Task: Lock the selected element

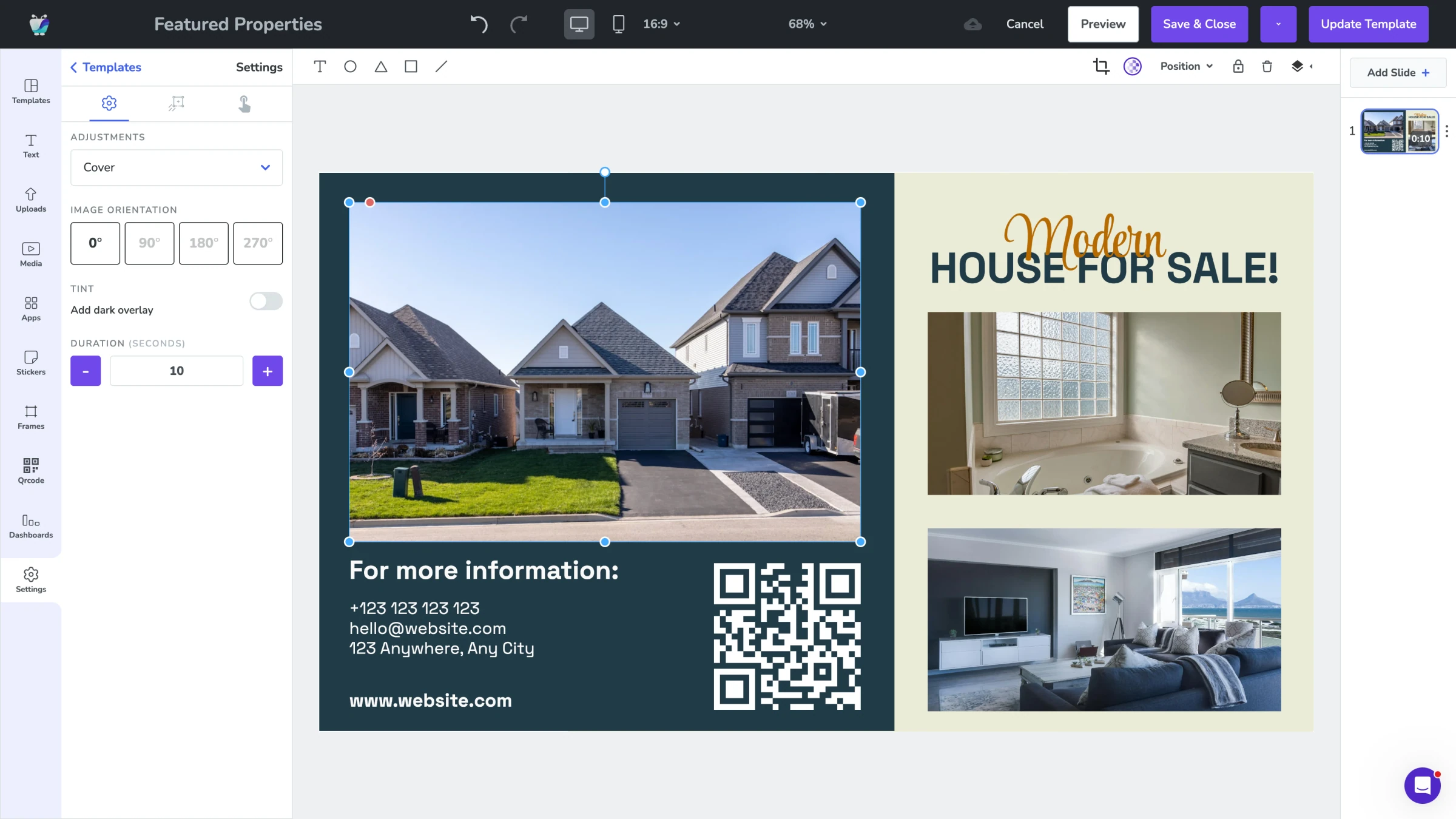Action: [x=1238, y=66]
